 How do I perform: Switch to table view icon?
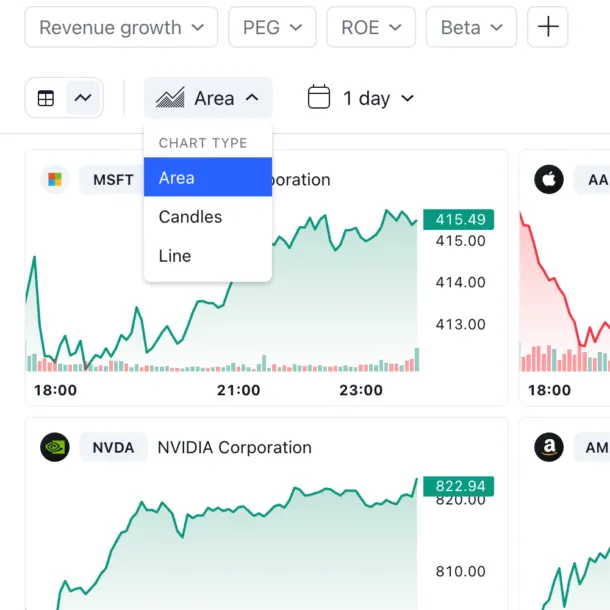click(x=46, y=98)
